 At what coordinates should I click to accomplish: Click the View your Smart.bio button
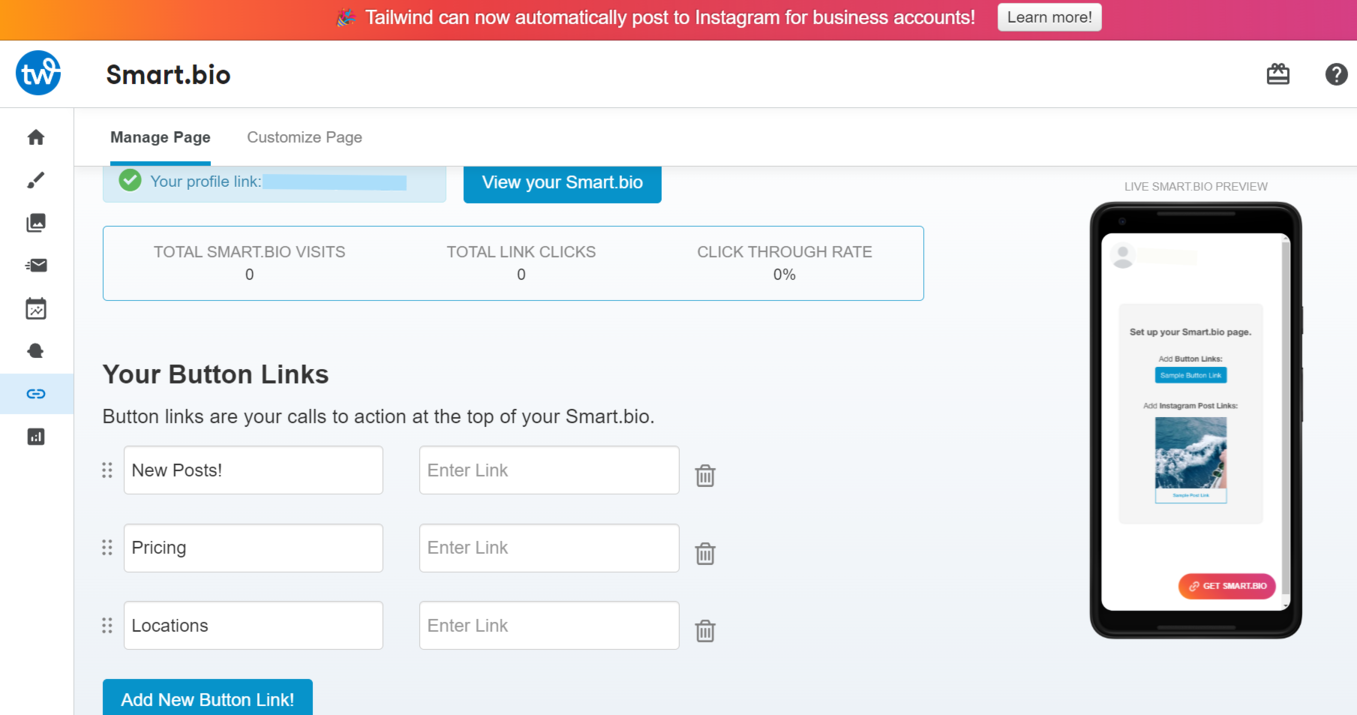(x=562, y=182)
